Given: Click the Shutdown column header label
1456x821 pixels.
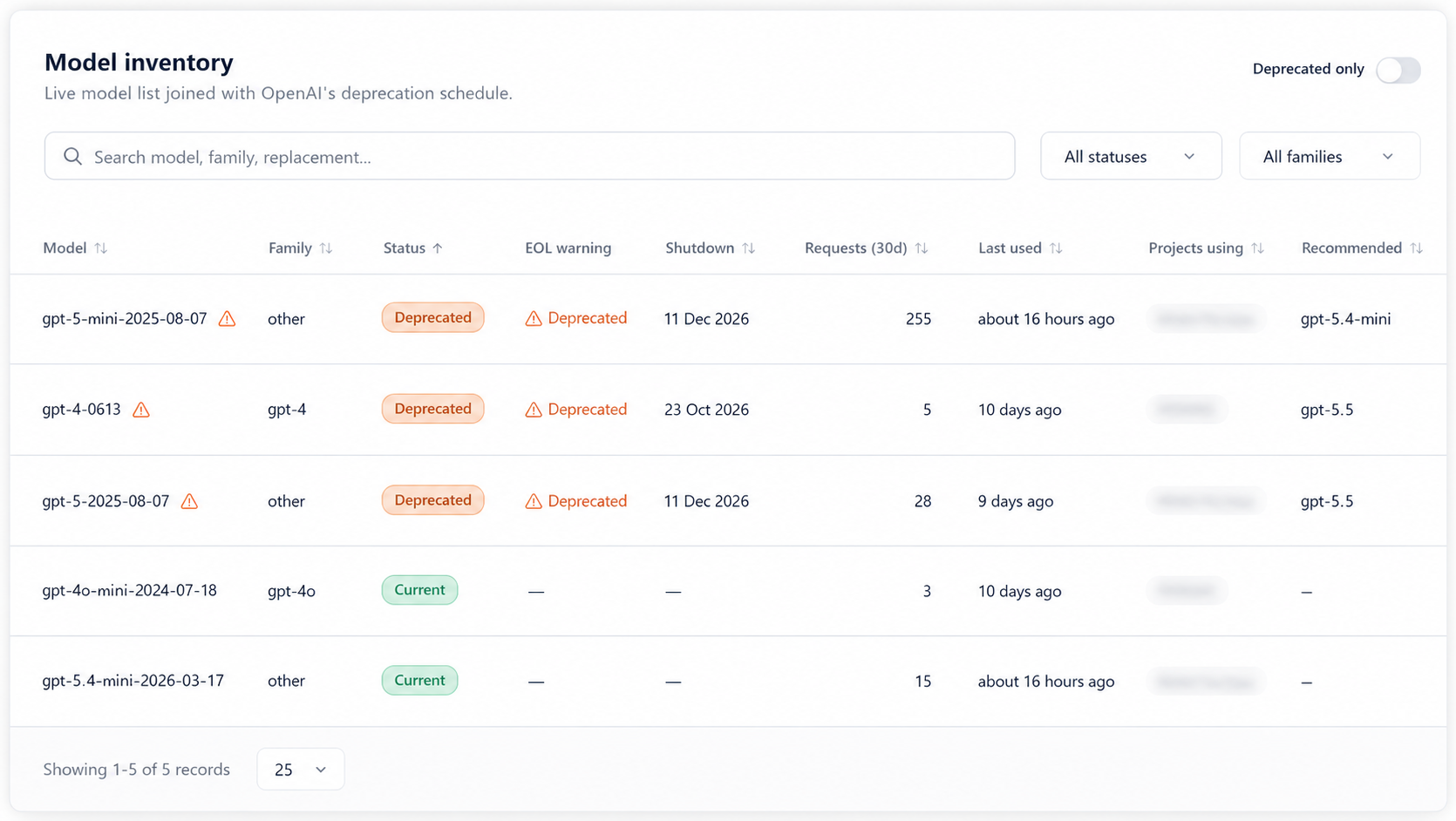Looking at the screenshot, I should 700,248.
